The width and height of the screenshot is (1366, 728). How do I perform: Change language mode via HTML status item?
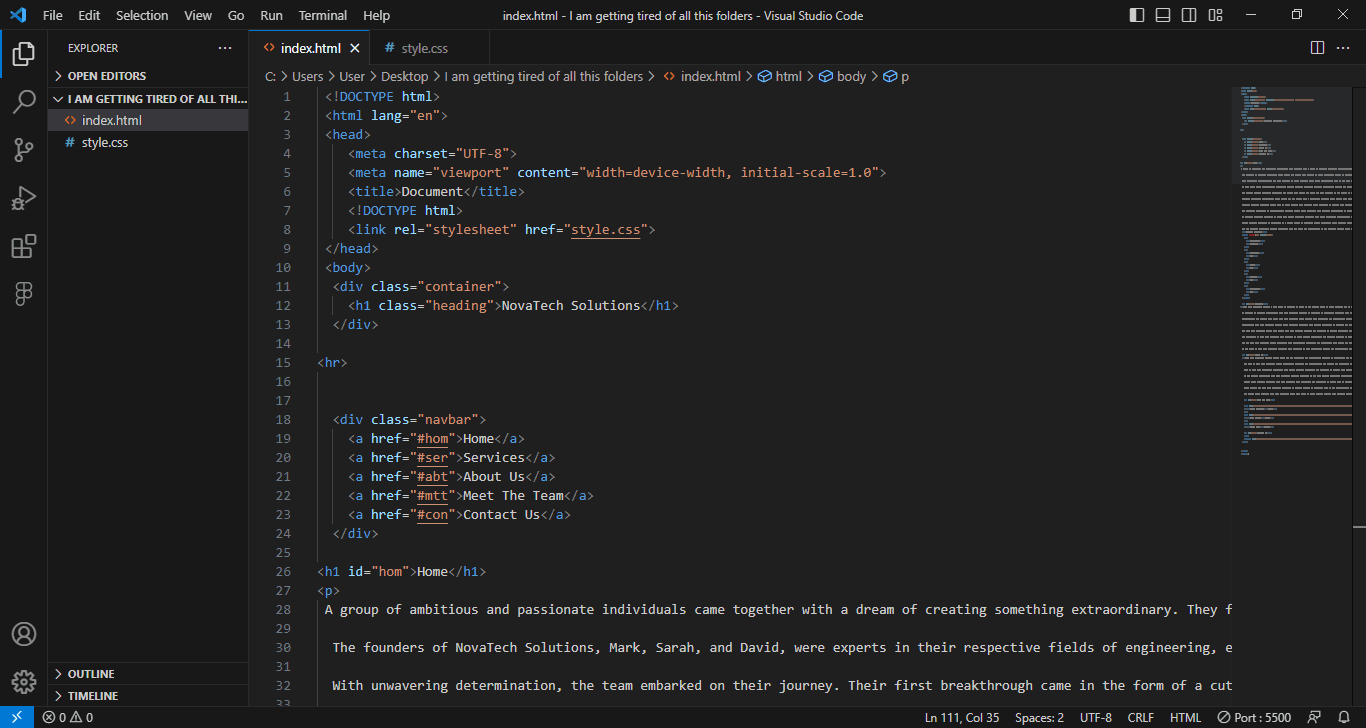1186,717
